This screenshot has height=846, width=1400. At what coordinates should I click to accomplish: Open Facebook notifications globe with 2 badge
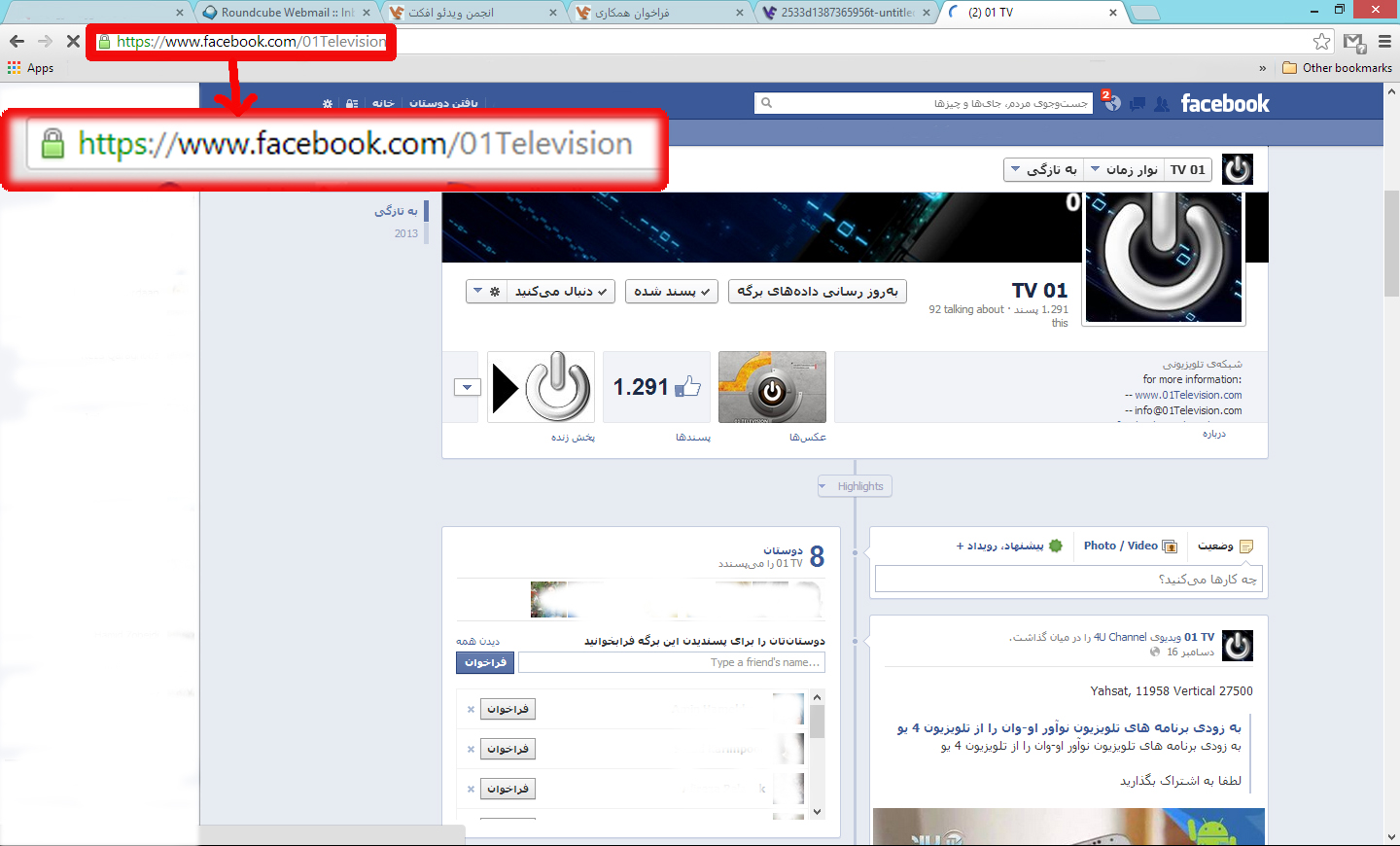point(1111,102)
